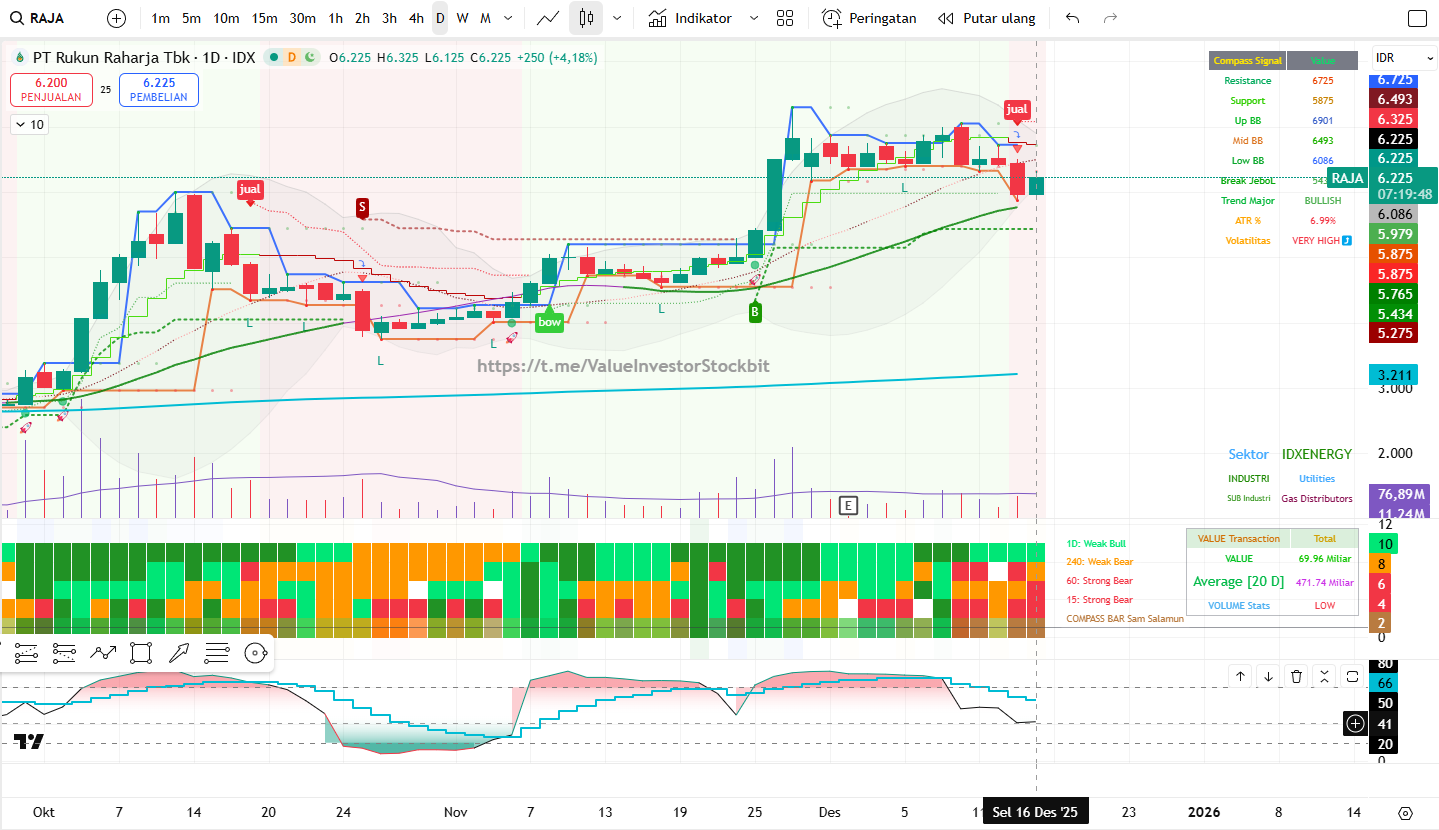Collapse the oscillator pane
The height and width of the screenshot is (830, 1439).
pos(1324,676)
